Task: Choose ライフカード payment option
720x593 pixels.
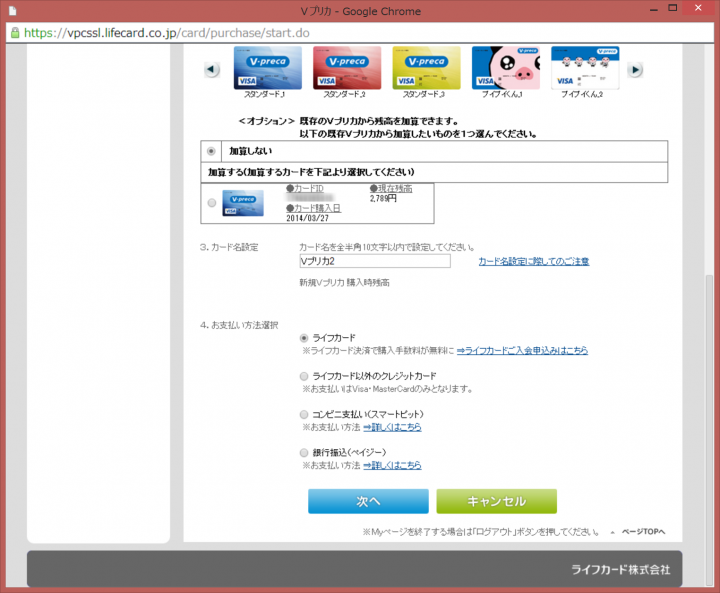Action: pos(304,338)
